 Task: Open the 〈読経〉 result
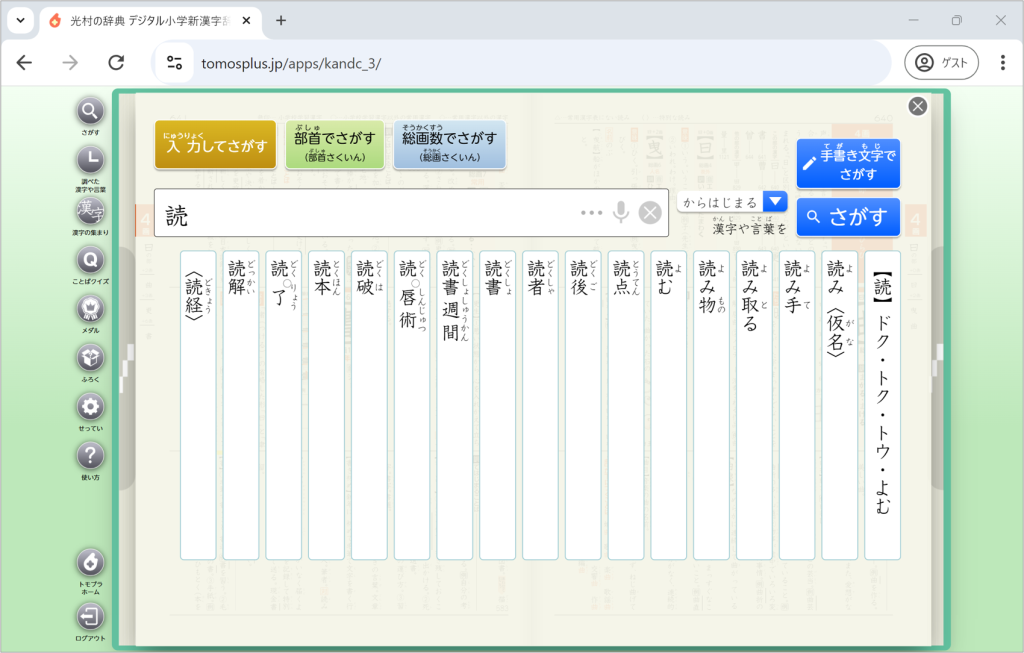(x=198, y=405)
